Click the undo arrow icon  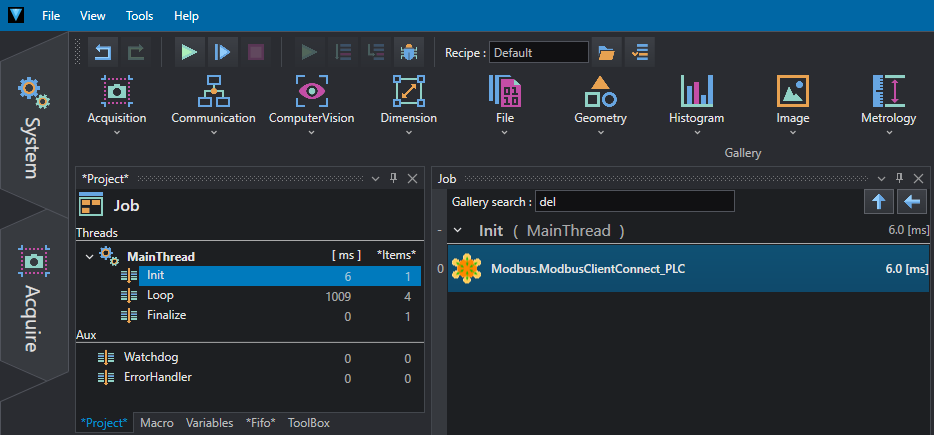tap(103, 52)
